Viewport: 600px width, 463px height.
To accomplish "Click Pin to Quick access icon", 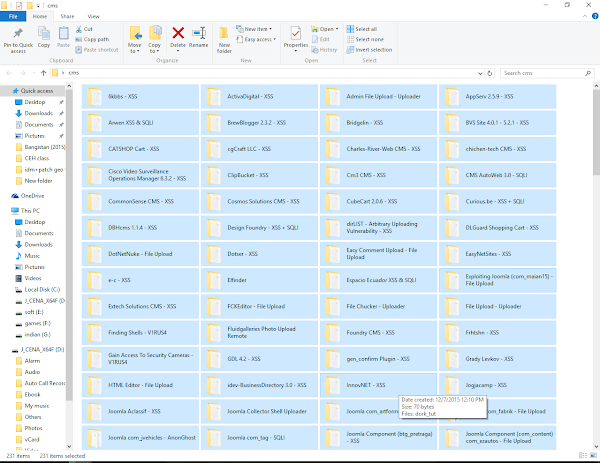I will [18, 33].
